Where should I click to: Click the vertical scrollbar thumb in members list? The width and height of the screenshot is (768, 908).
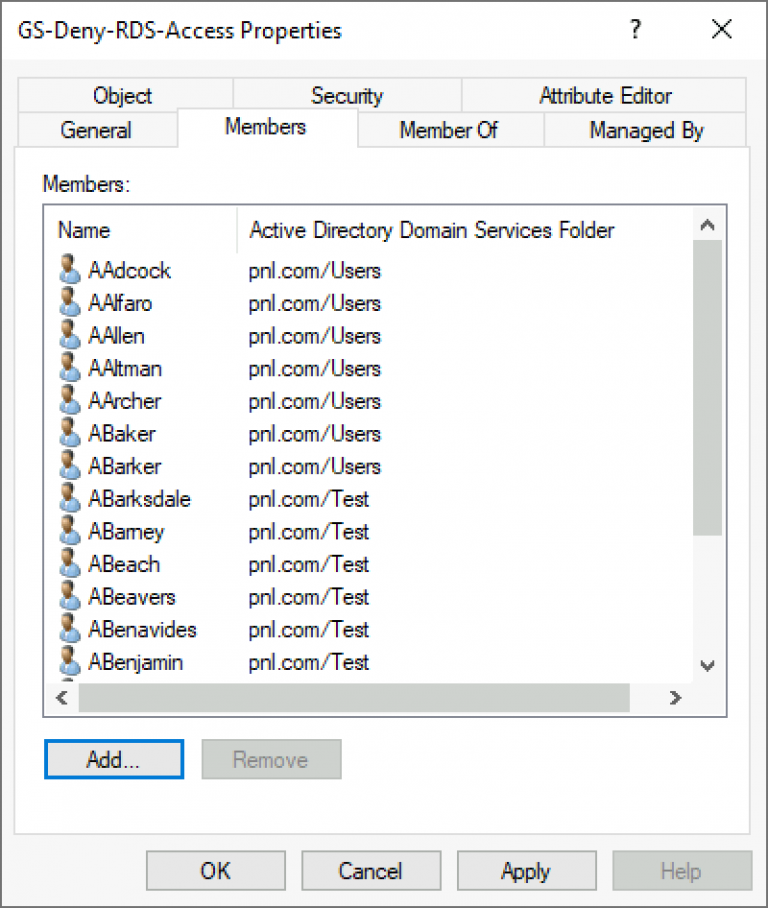pos(707,390)
